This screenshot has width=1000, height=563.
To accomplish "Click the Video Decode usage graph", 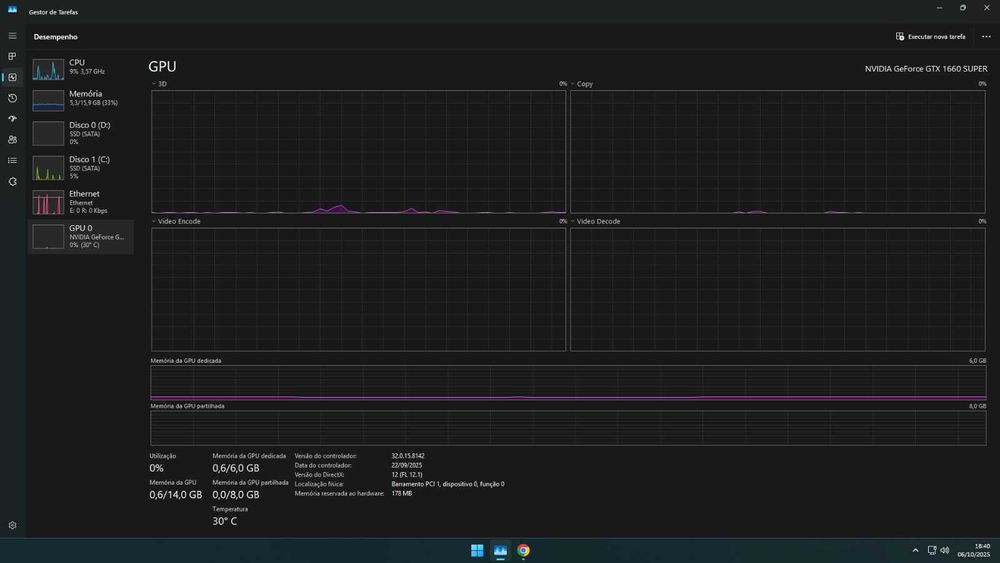I will tap(777, 289).
